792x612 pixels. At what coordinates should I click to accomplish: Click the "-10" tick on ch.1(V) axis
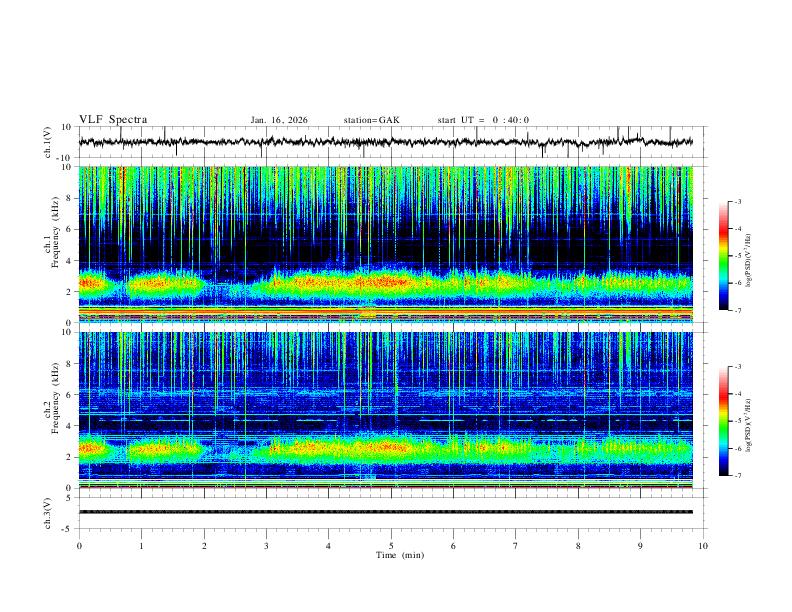click(66, 158)
